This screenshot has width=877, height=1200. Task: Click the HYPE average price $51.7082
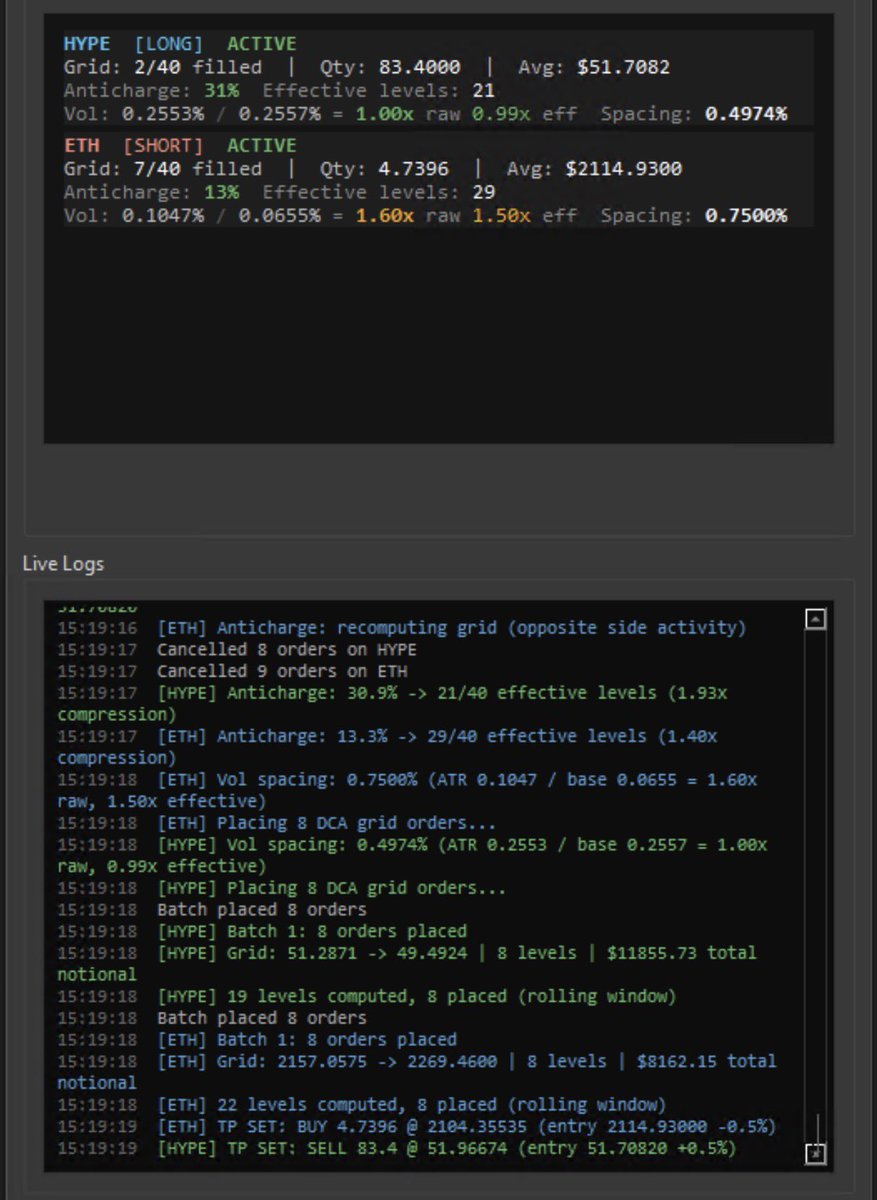point(623,68)
